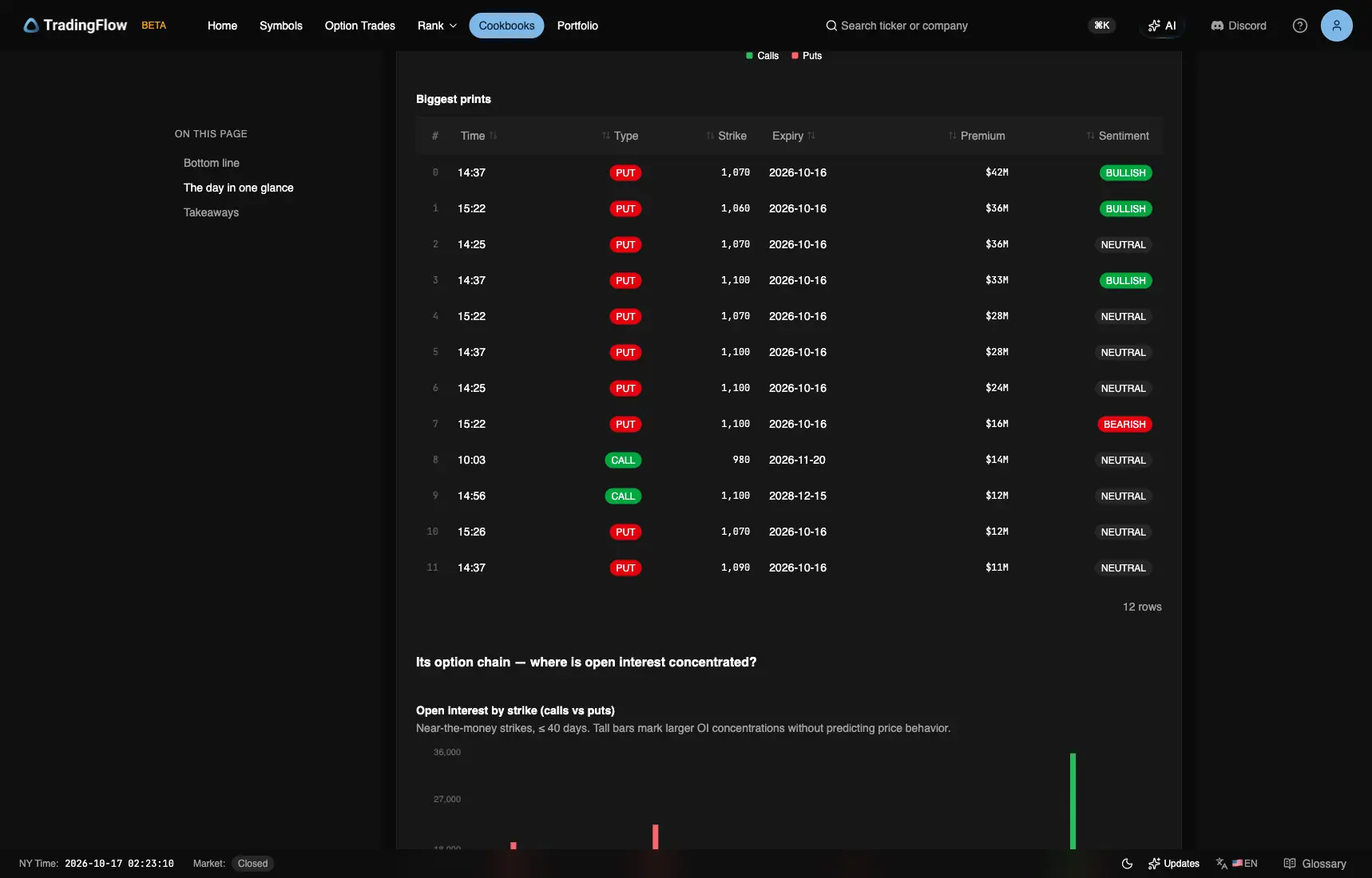Go to the Home tab
The width and height of the screenshot is (1372, 878).
point(222,26)
